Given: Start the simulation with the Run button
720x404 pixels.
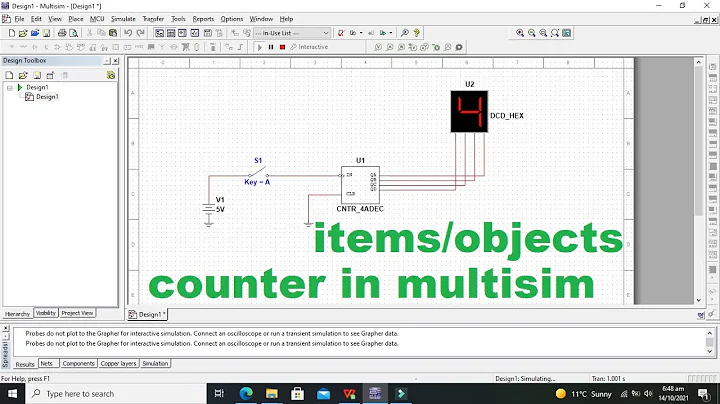Looking at the screenshot, I should pyautogui.click(x=259, y=47).
